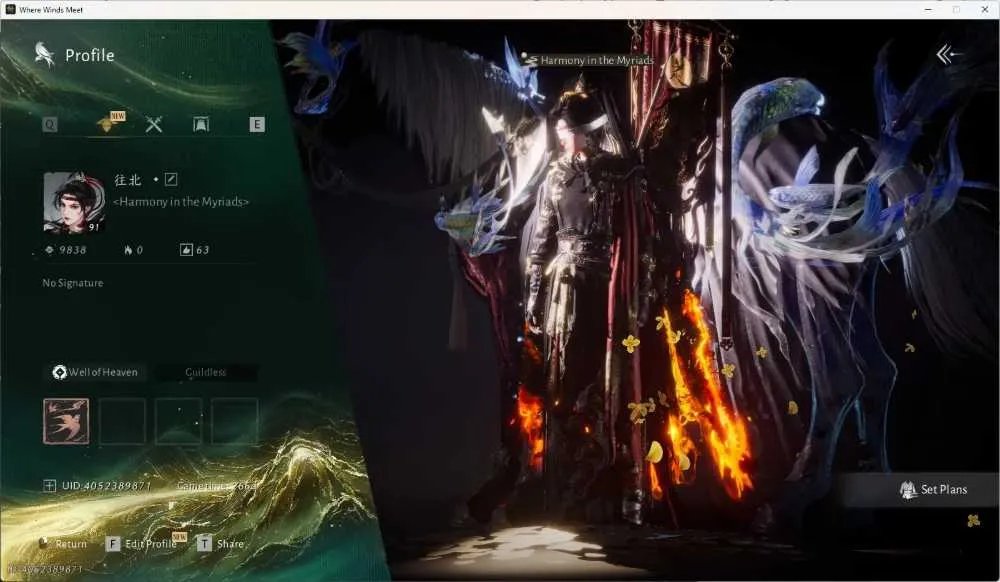The height and width of the screenshot is (582, 1000).
Task: Switch to the gate-shaped tab icon
Action: 201,124
